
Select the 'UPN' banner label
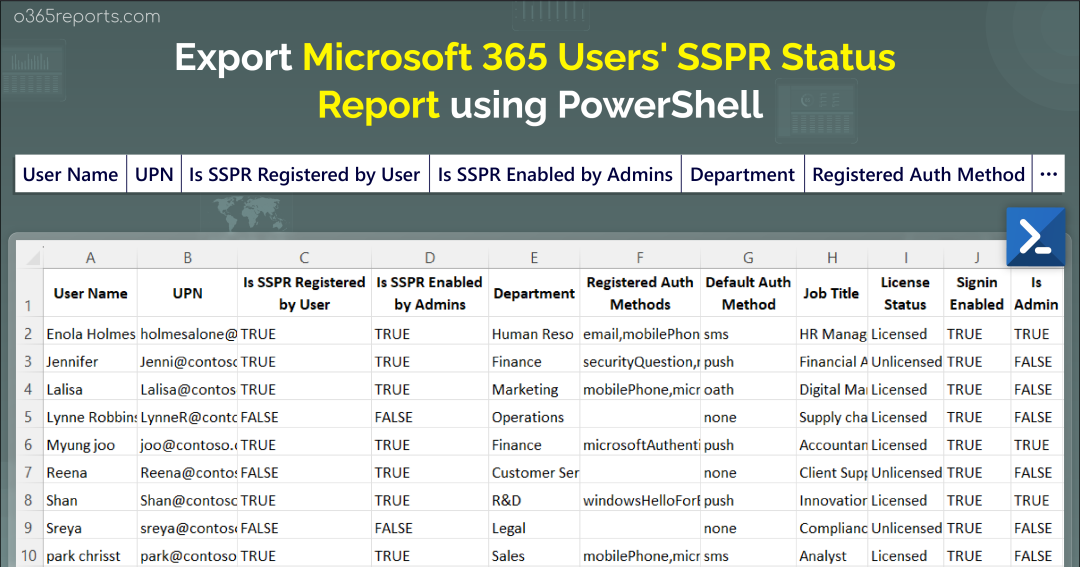point(154,174)
